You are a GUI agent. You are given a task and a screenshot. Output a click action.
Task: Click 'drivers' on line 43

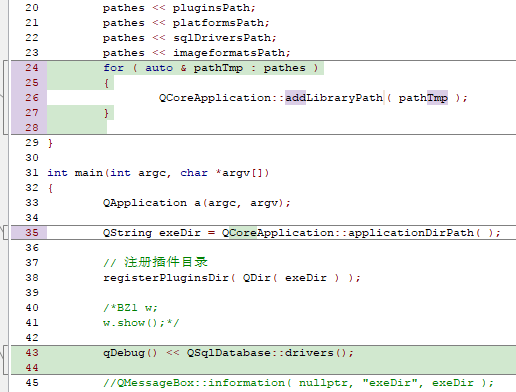[x=309, y=353]
